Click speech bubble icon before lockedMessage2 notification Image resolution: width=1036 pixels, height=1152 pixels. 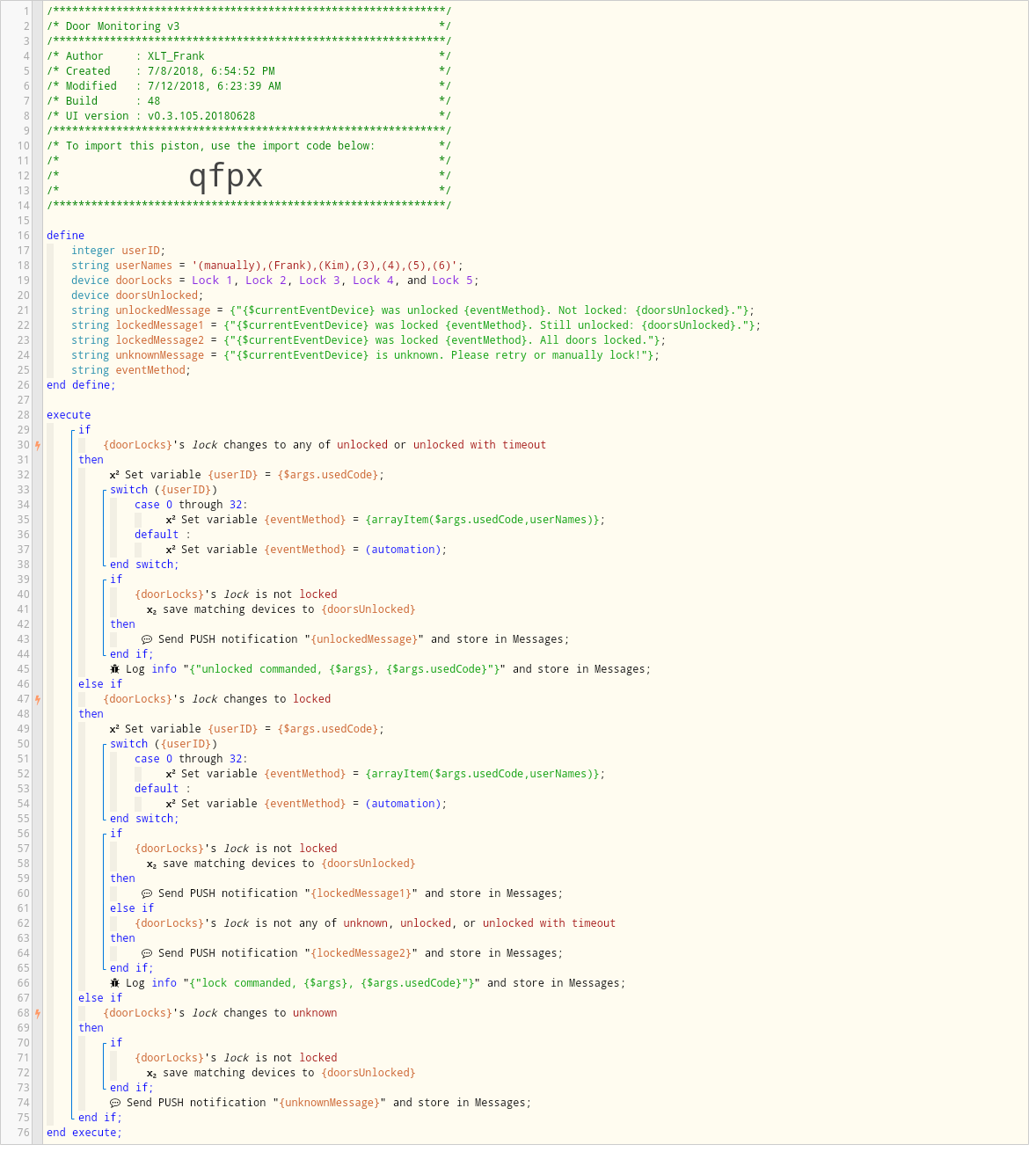[x=147, y=953]
